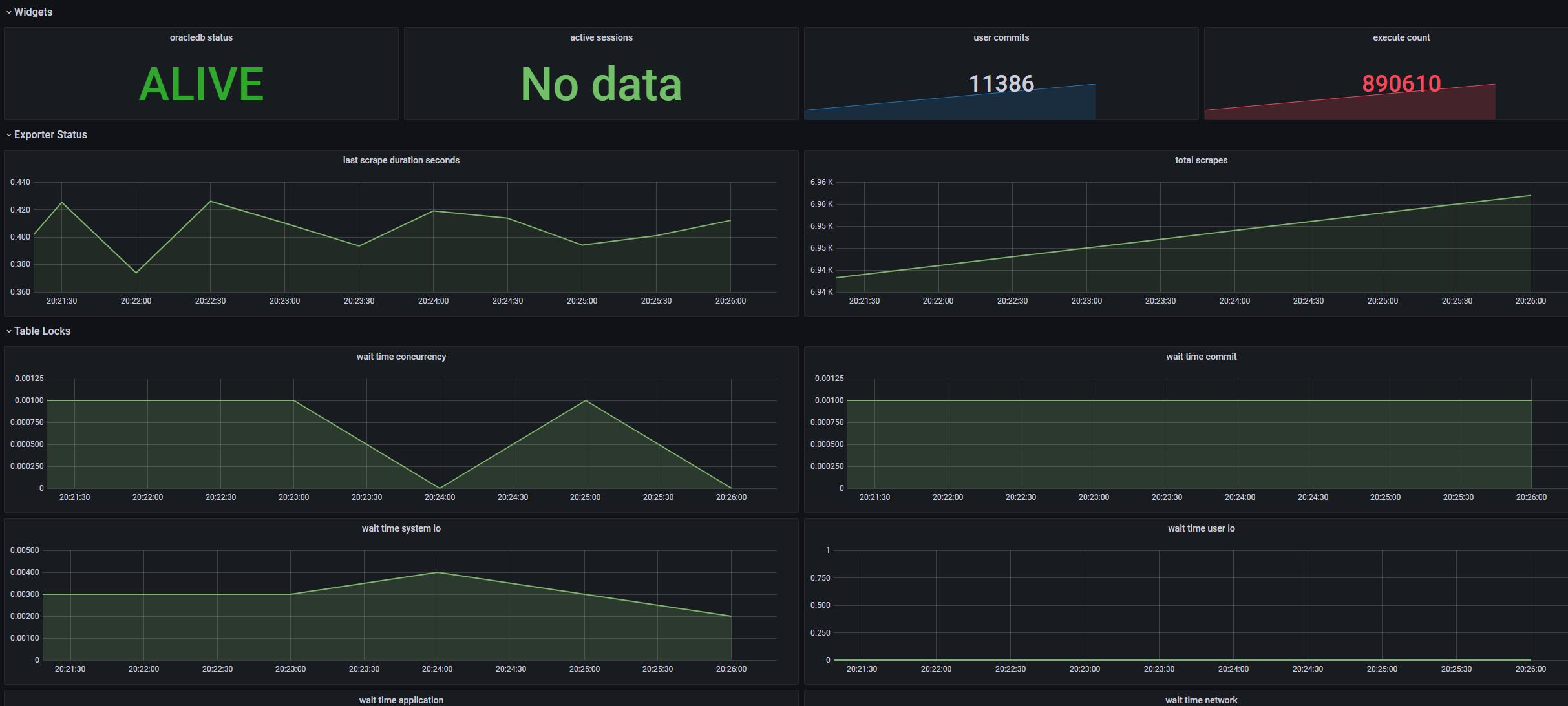Click the wait time user io title

tap(1201, 528)
